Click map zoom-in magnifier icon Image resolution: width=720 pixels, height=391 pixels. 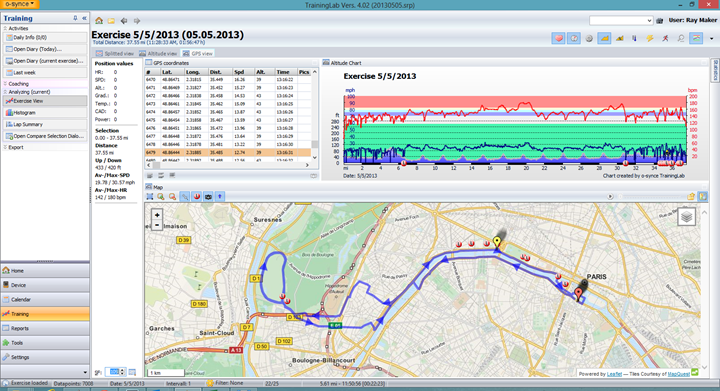click(161, 197)
